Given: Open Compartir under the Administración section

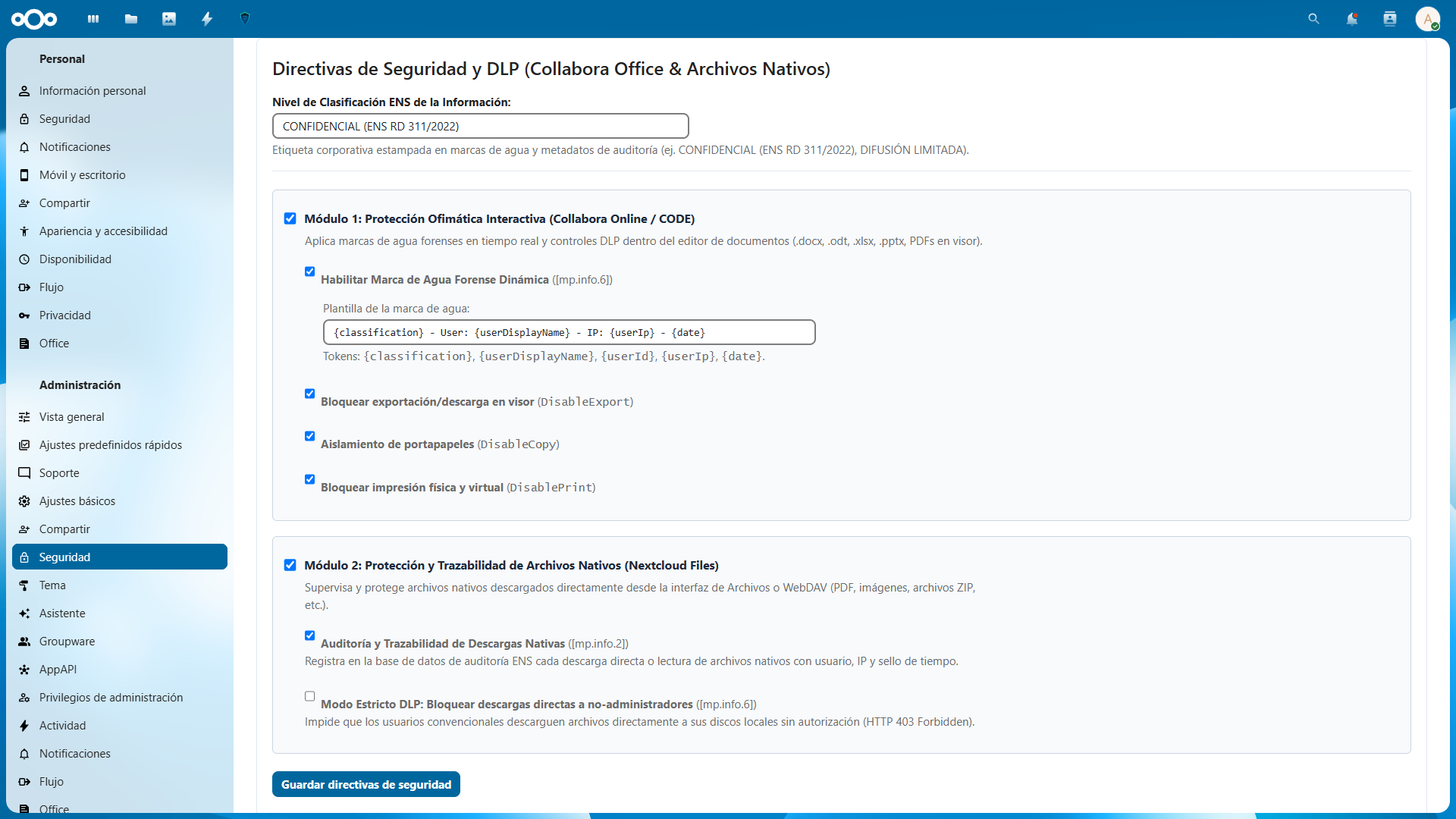Looking at the screenshot, I should point(120,529).
